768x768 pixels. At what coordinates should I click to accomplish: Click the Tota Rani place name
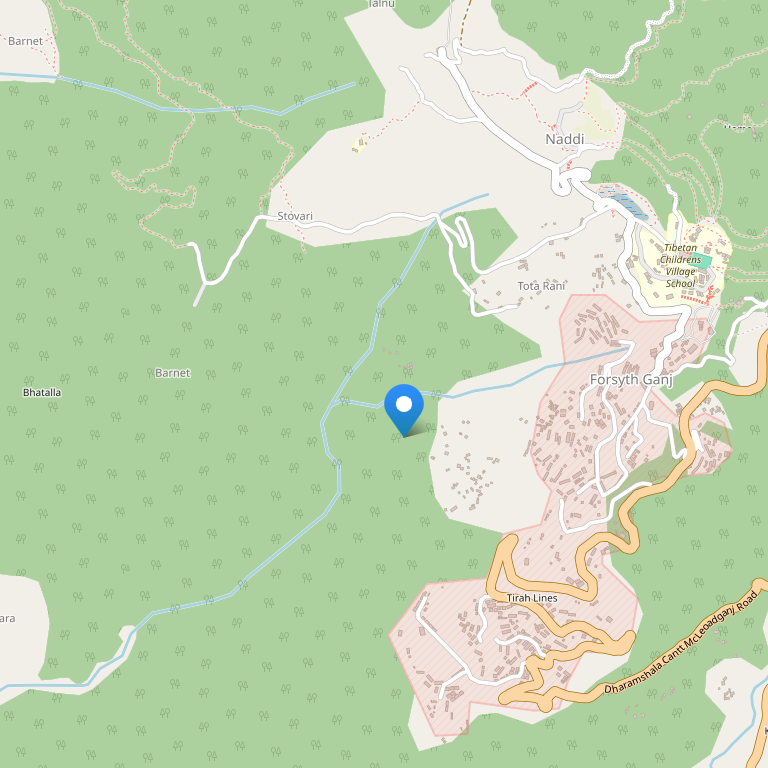[541, 286]
